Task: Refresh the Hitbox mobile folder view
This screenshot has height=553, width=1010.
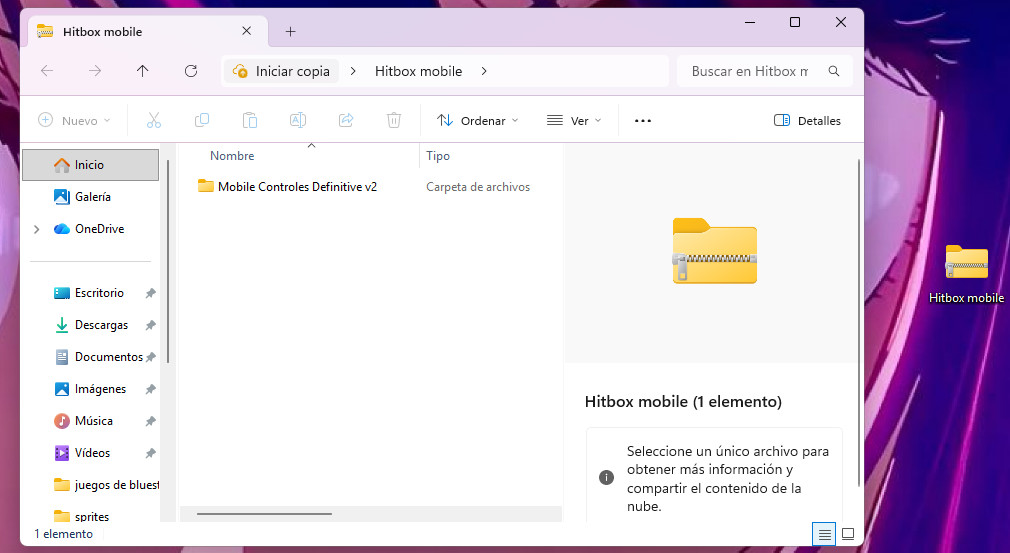Action: tap(191, 71)
